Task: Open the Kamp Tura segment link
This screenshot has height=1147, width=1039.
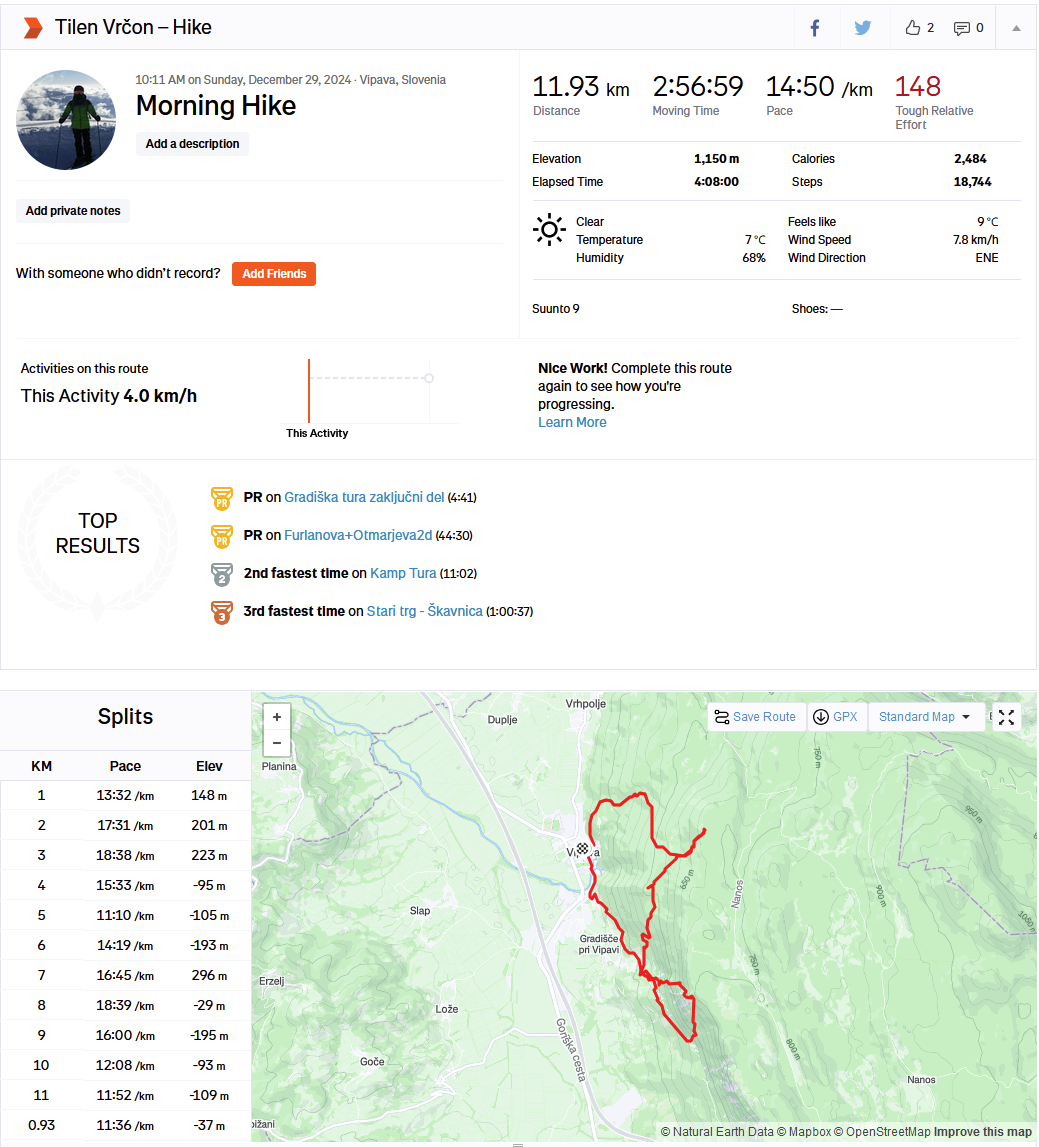Action: [x=403, y=574]
